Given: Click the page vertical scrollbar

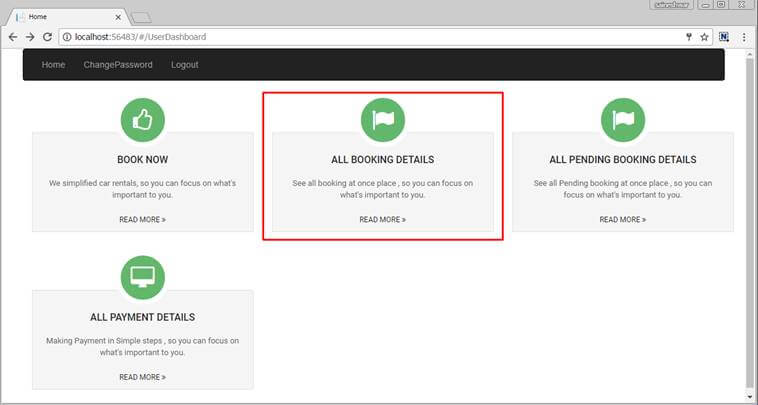Looking at the screenshot, I should 750,225.
